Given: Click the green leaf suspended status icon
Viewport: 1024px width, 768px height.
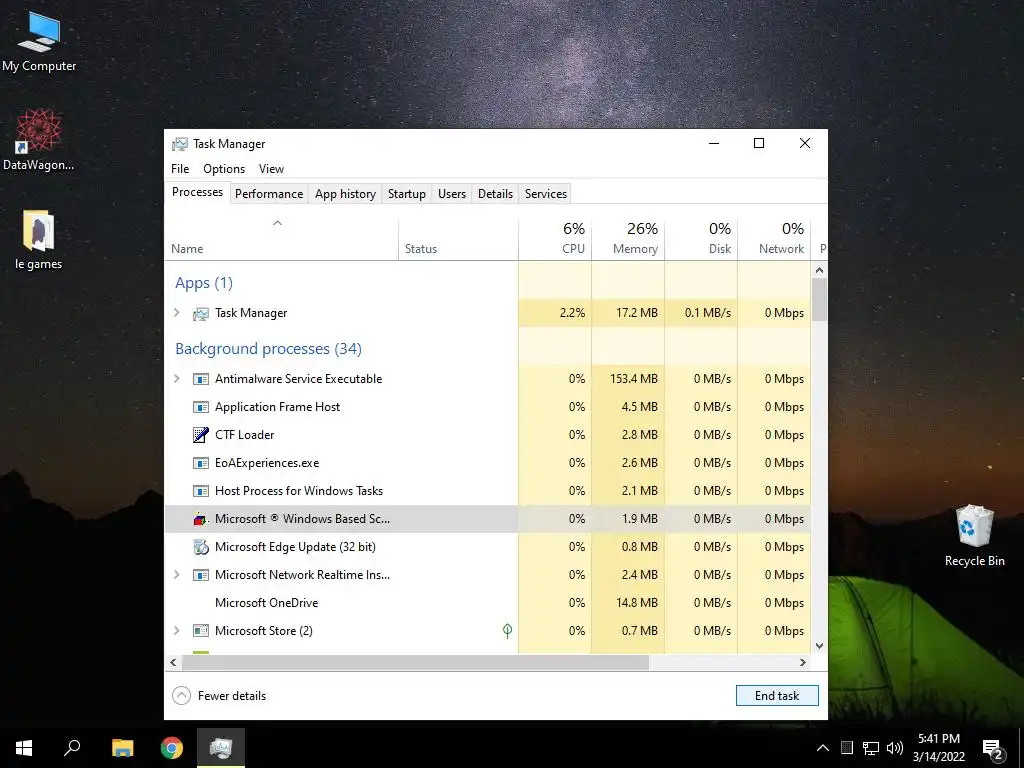Looking at the screenshot, I should [x=507, y=630].
